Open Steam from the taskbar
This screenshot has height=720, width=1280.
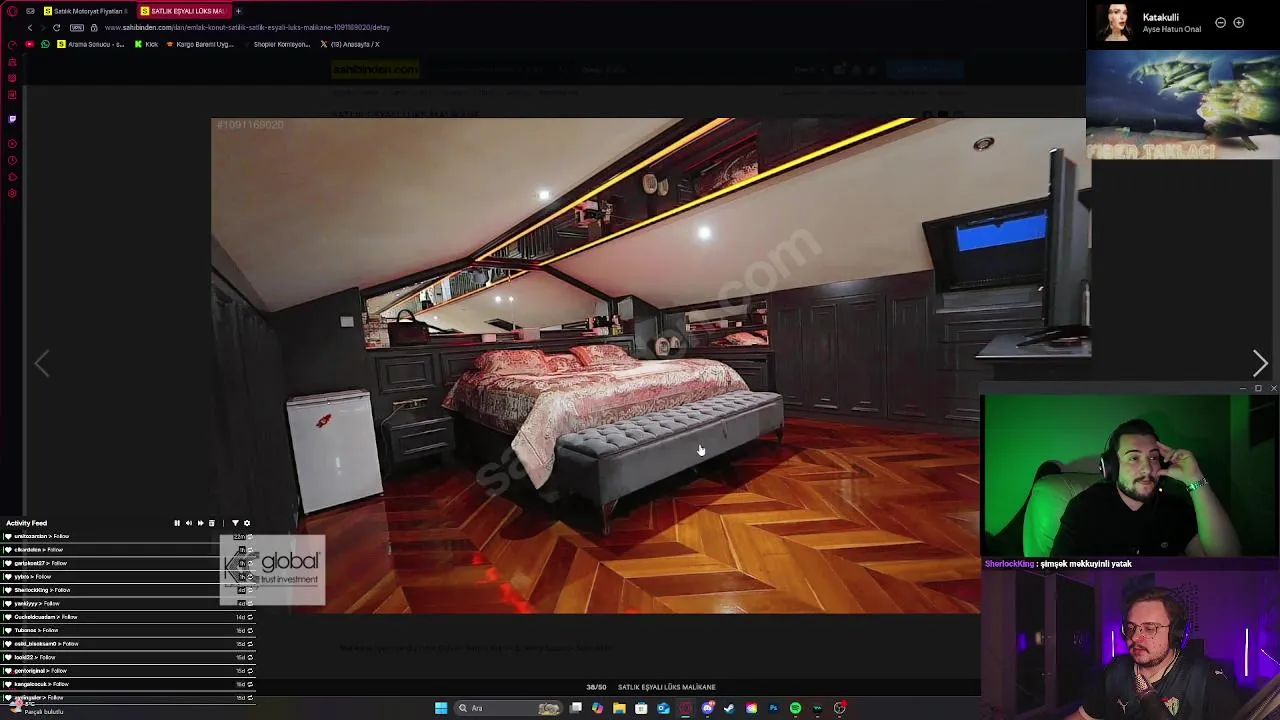coord(728,708)
